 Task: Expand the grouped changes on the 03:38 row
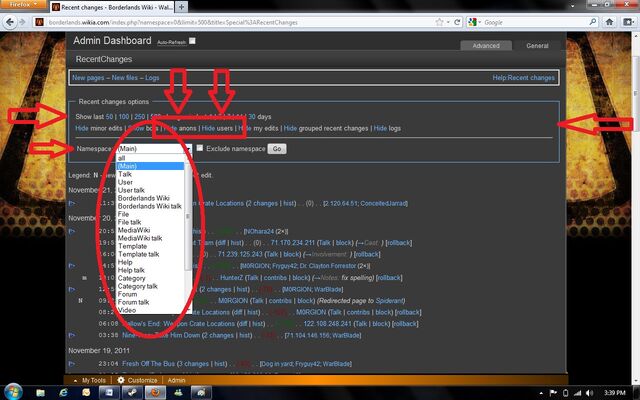pyautogui.click(x=72, y=335)
